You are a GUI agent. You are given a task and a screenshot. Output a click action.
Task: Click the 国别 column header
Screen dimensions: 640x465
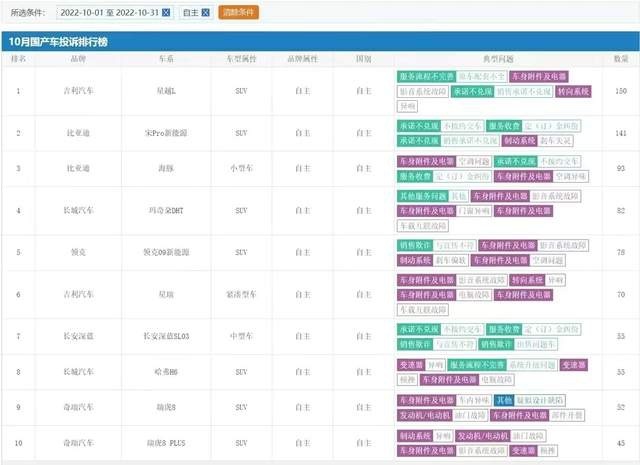coord(363,59)
